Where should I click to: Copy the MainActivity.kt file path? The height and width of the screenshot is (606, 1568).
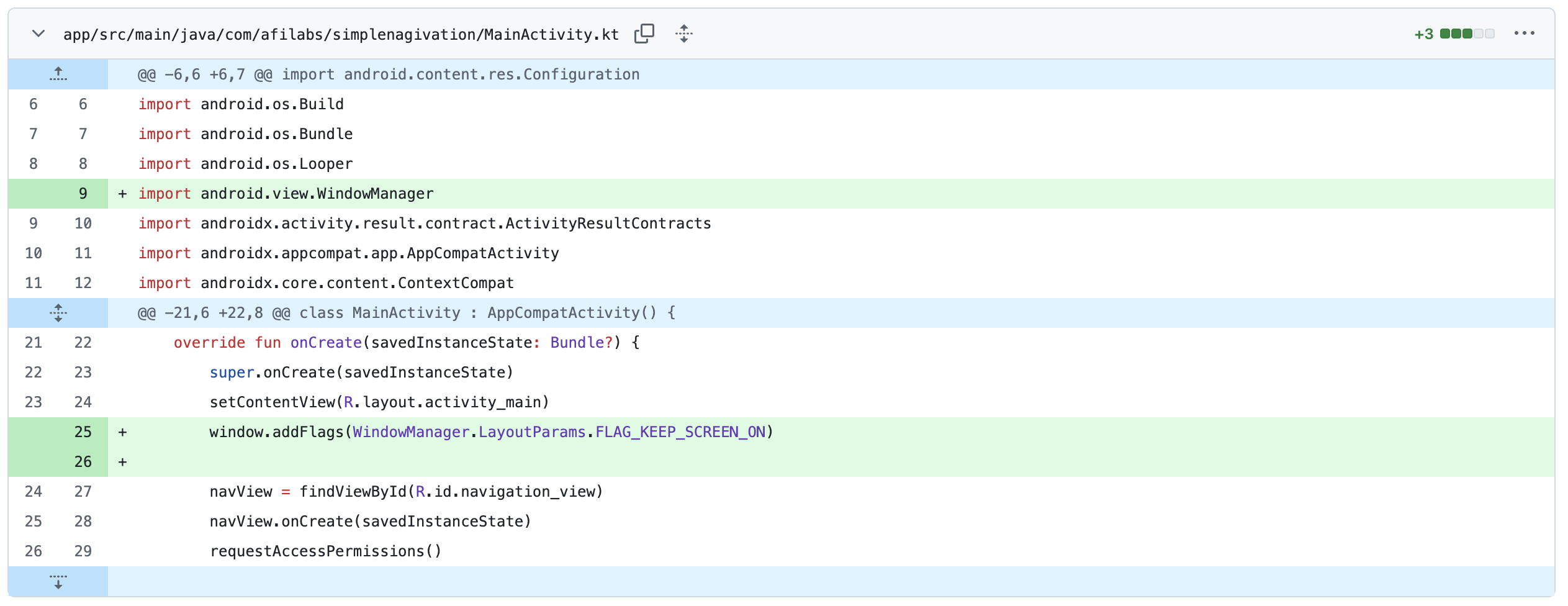point(644,34)
